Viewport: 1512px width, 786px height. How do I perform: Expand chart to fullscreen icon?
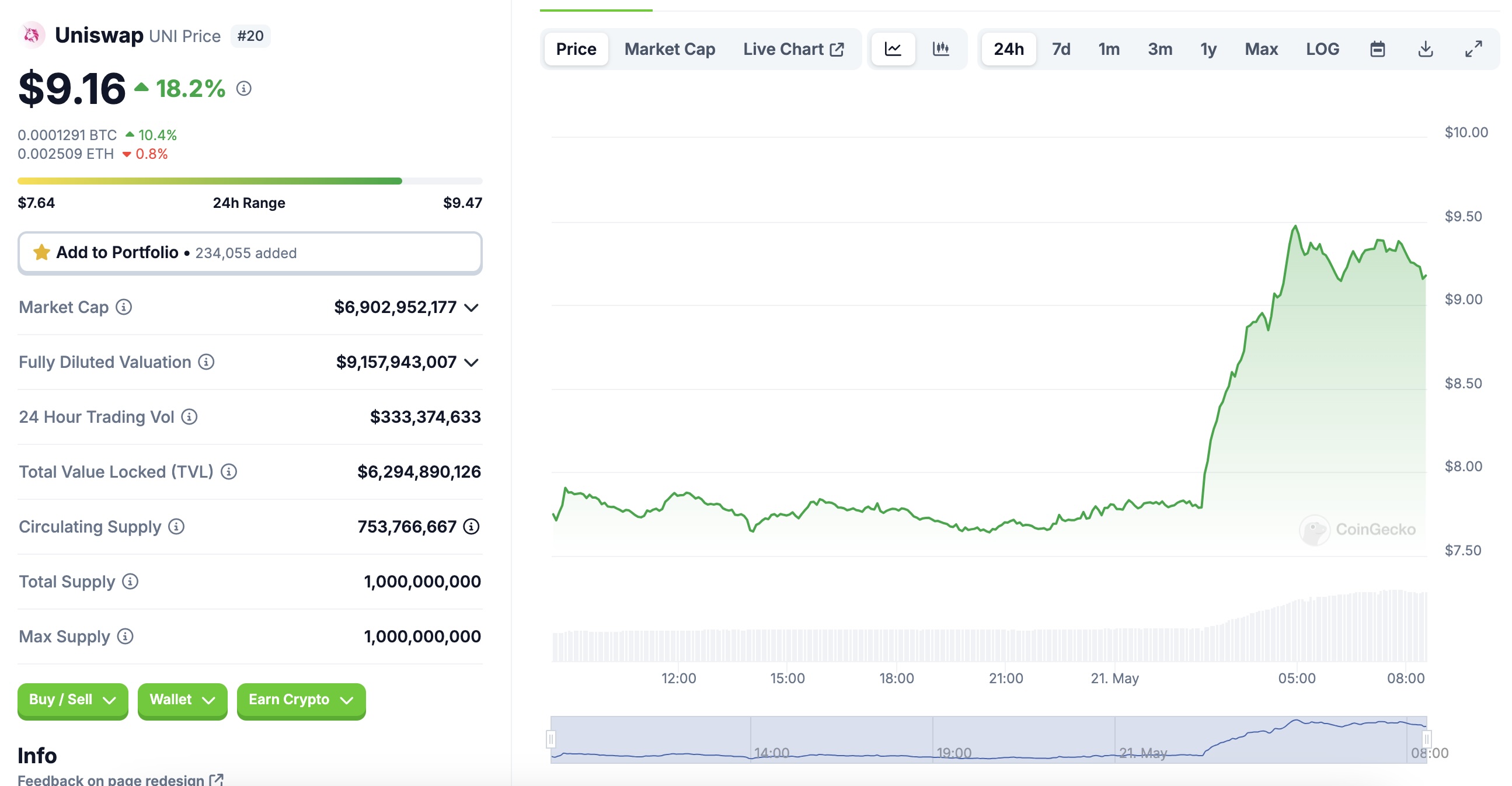1474,48
